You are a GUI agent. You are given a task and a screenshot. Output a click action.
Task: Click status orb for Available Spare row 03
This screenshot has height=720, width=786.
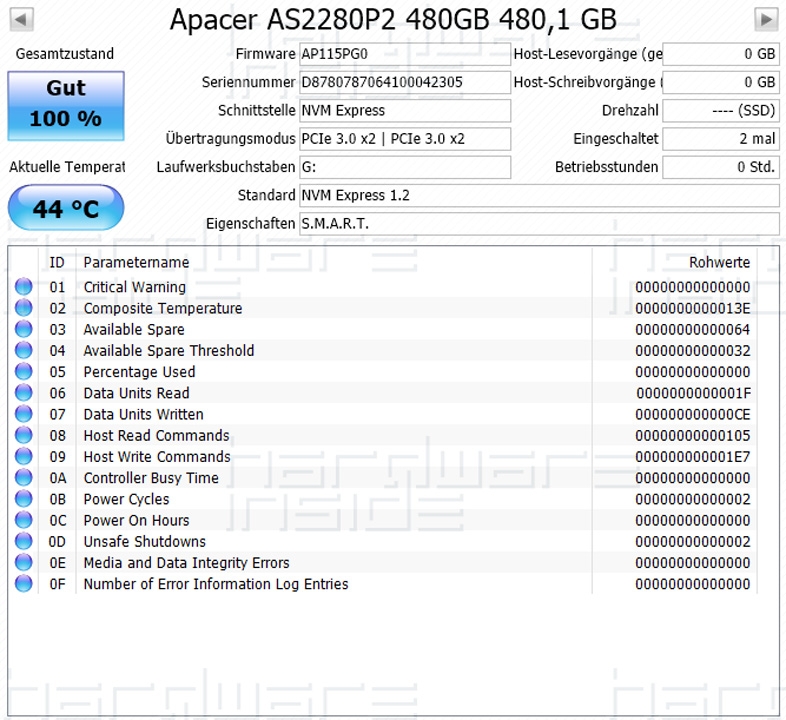coord(24,329)
